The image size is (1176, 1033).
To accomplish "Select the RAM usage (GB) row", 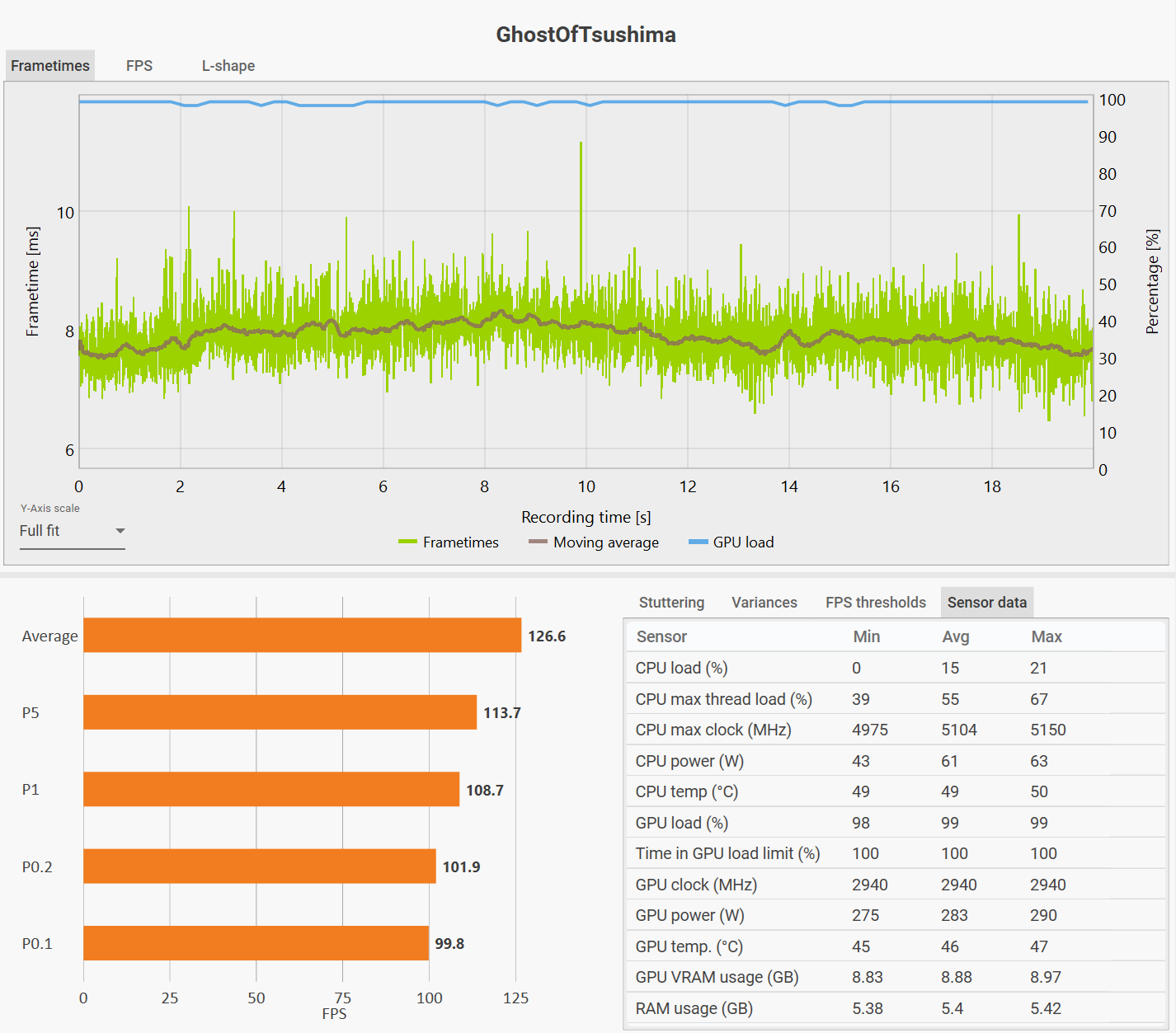I will point(896,1008).
